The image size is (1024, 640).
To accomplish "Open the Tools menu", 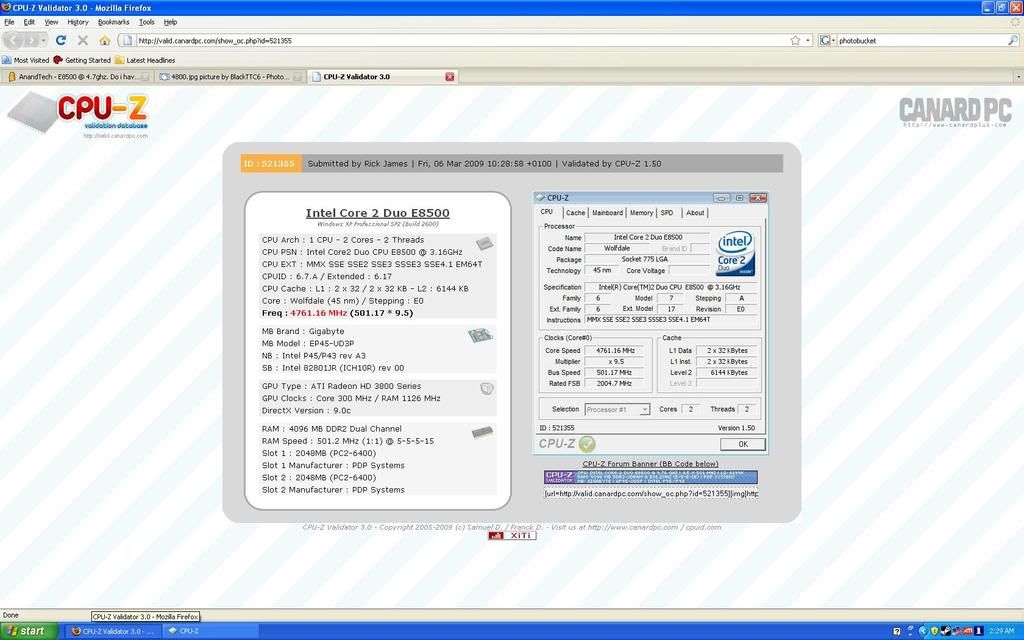I will 146,21.
